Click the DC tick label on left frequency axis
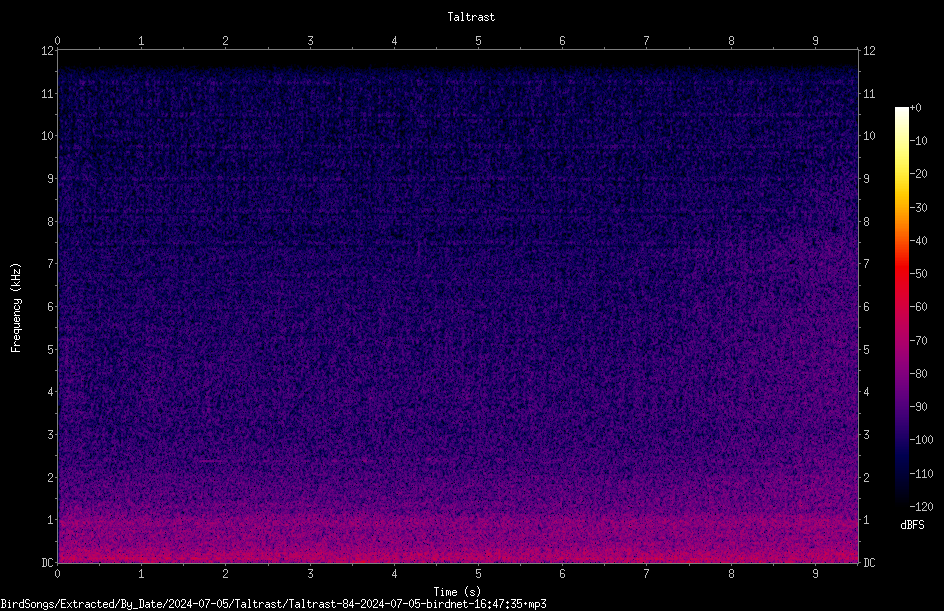Screen dimensions: 944x611 (47, 563)
